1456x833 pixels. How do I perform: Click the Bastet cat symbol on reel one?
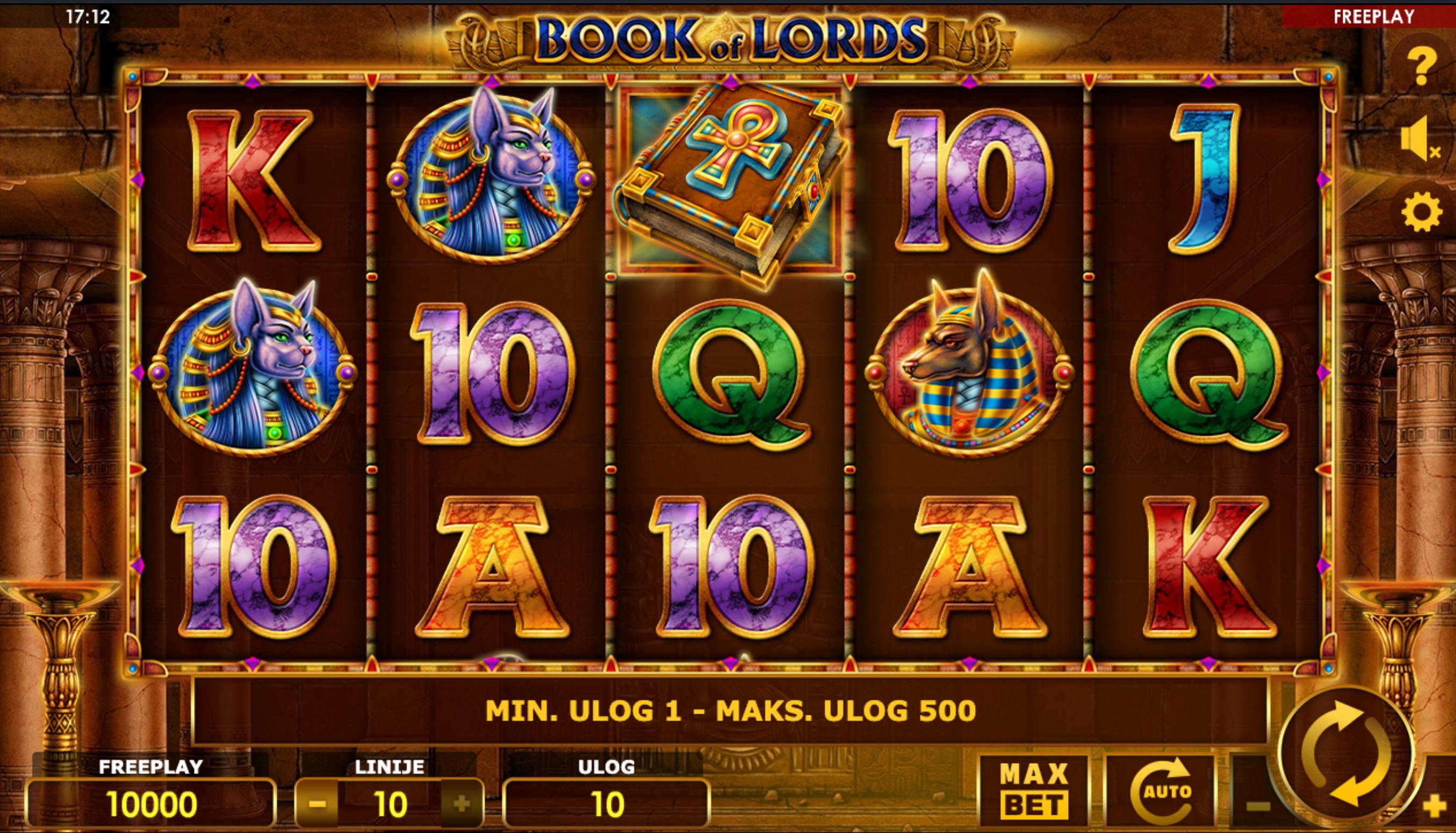(253, 369)
